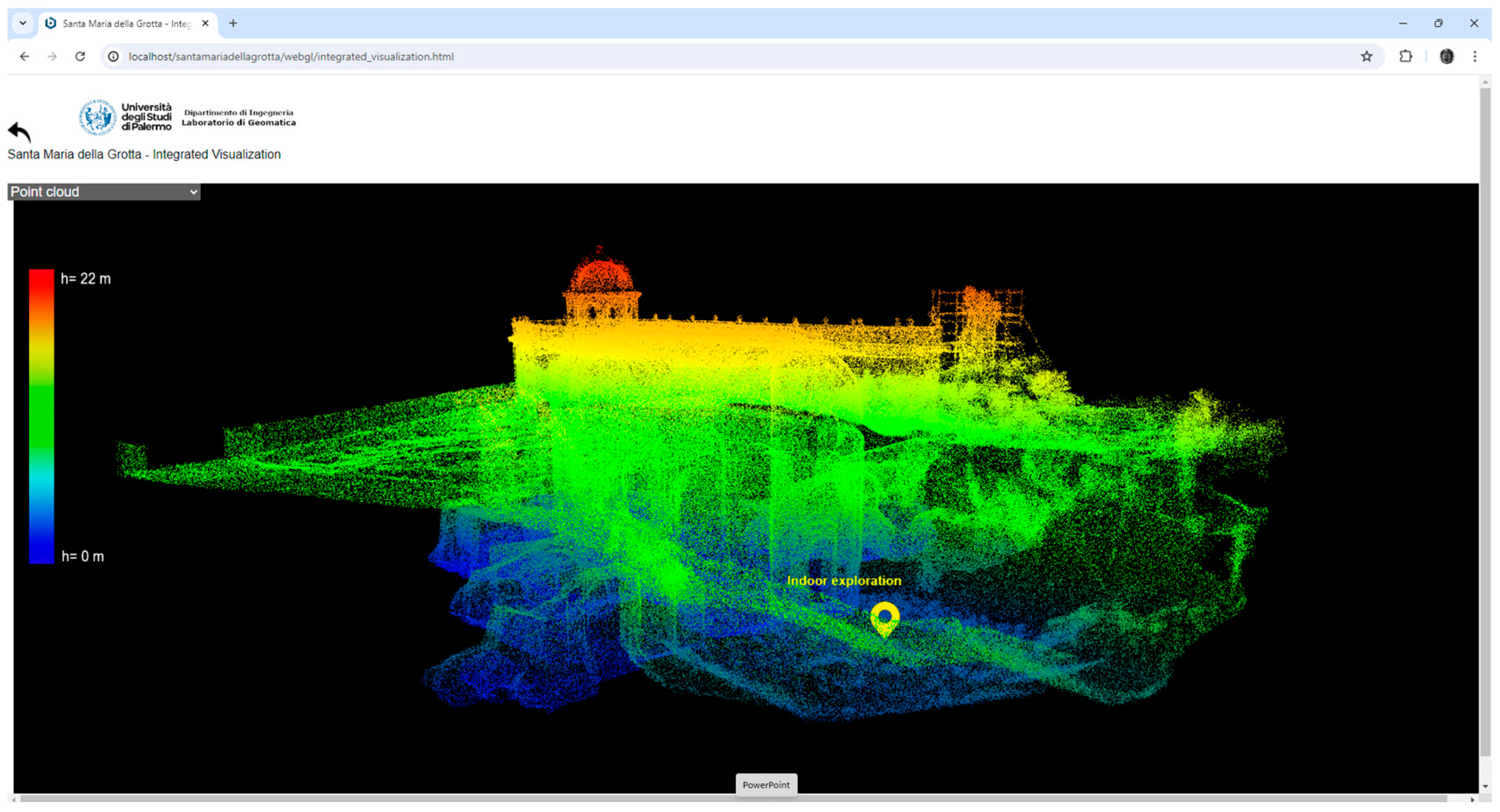The image size is (1500, 812).
Task: Expand the Point cloud dropdown
Action: (x=104, y=192)
